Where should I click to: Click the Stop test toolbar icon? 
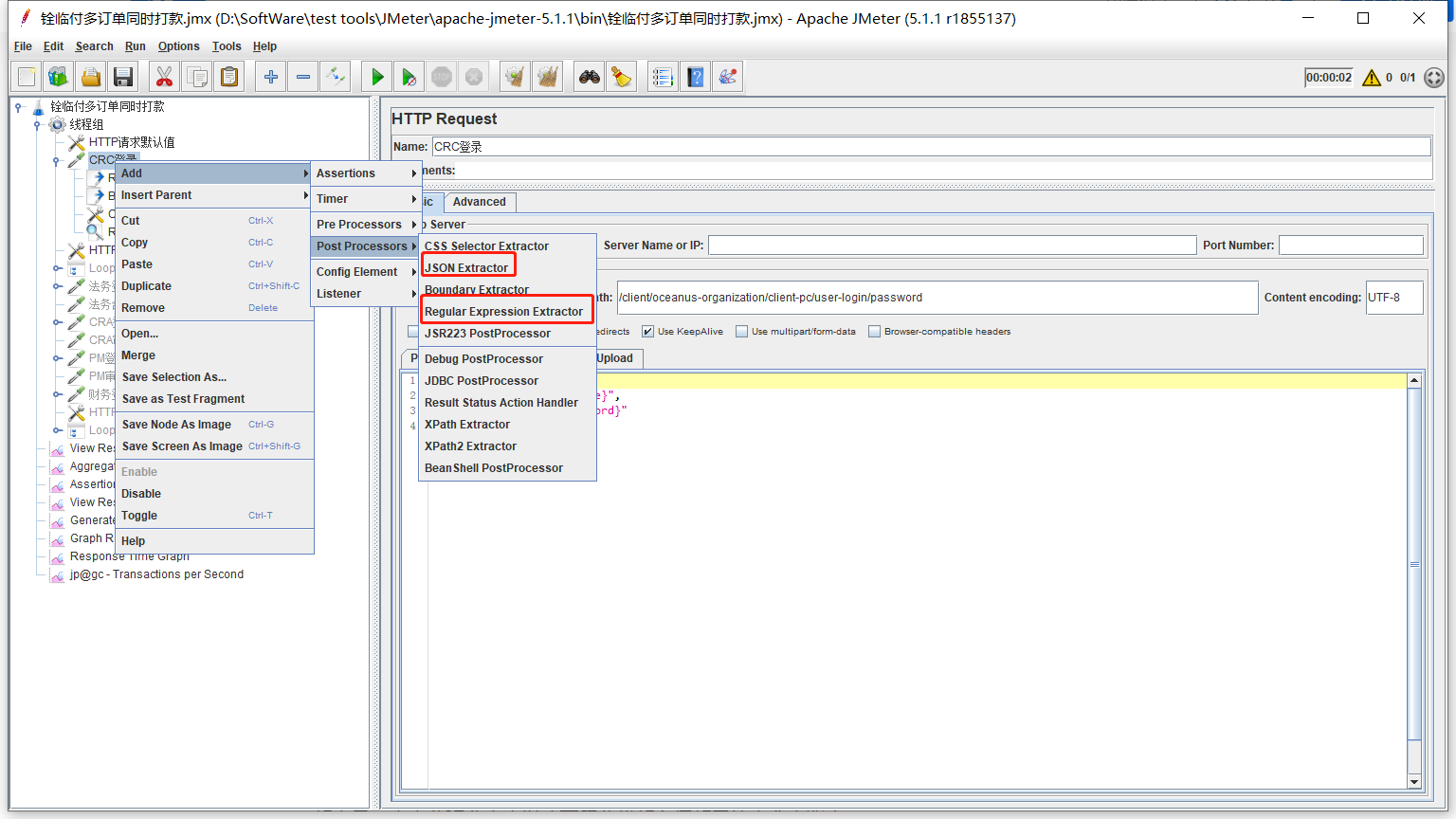(442, 77)
